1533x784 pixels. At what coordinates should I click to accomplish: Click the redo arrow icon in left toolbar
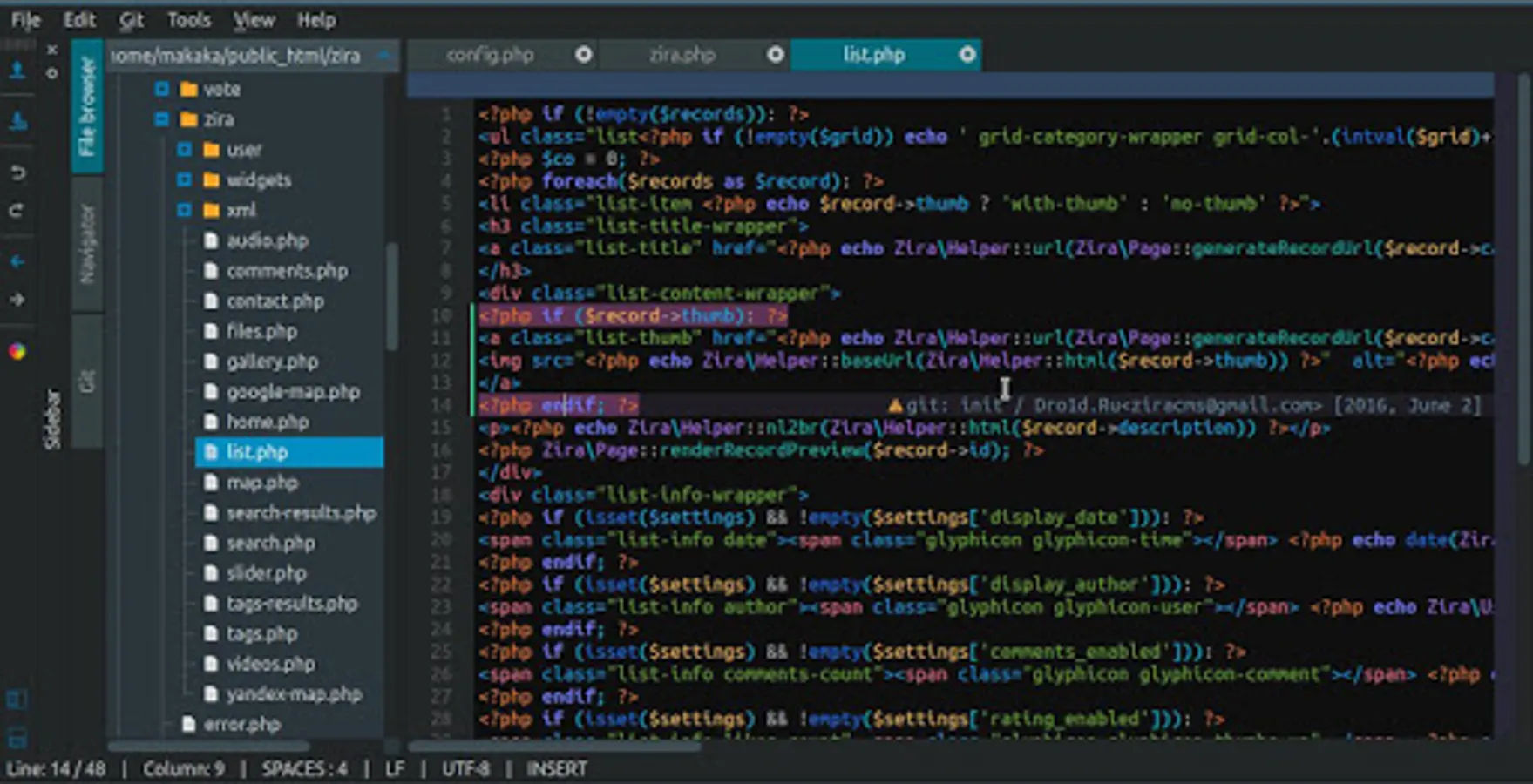click(x=17, y=211)
